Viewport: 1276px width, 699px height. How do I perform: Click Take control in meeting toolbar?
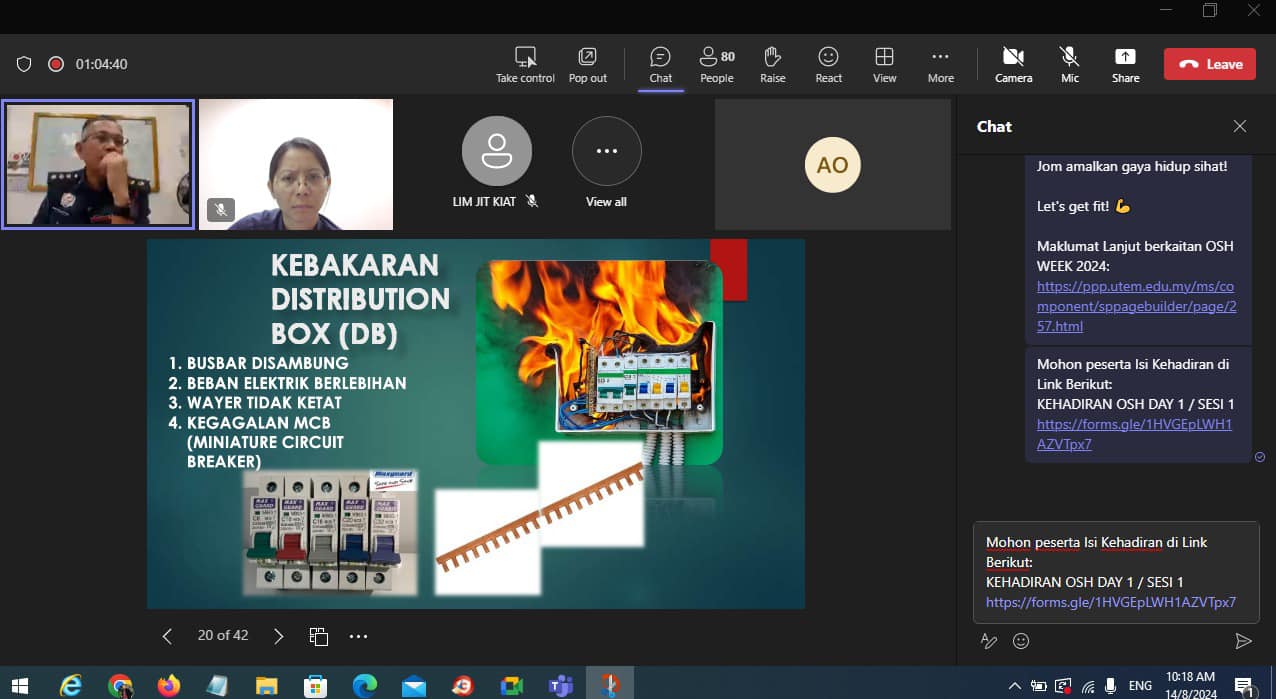pos(525,64)
